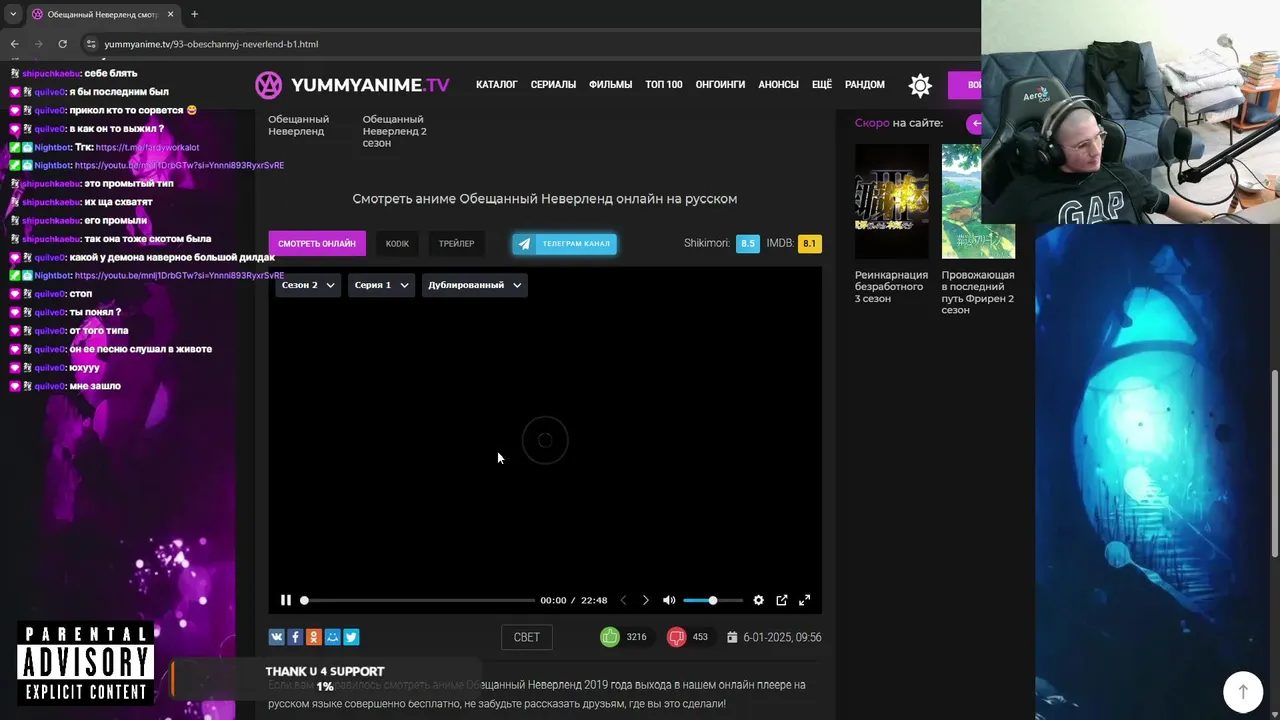Open player settings gear
Screen dimensions: 1280x720
[x=758, y=600]
